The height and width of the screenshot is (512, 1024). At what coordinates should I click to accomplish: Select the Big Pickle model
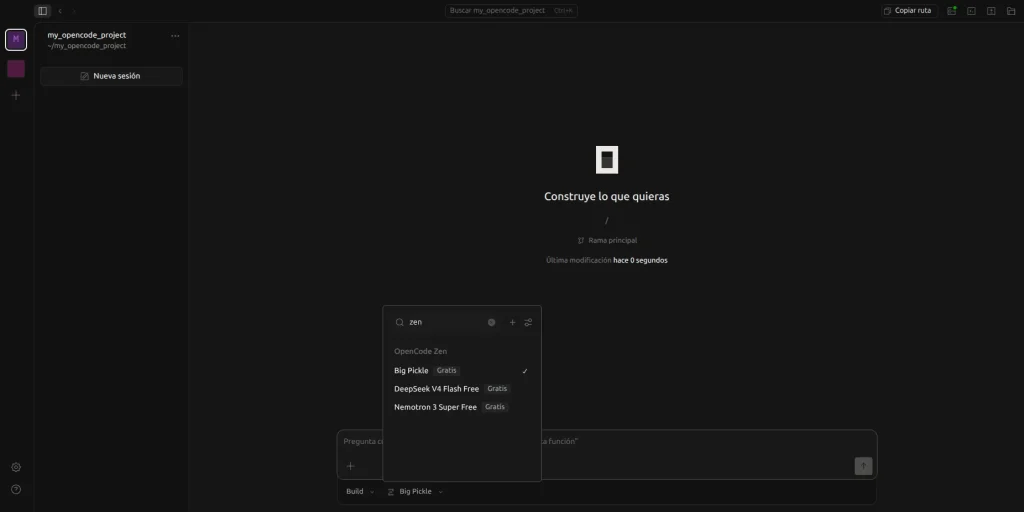pyautogui.click(x=462, y=370)
